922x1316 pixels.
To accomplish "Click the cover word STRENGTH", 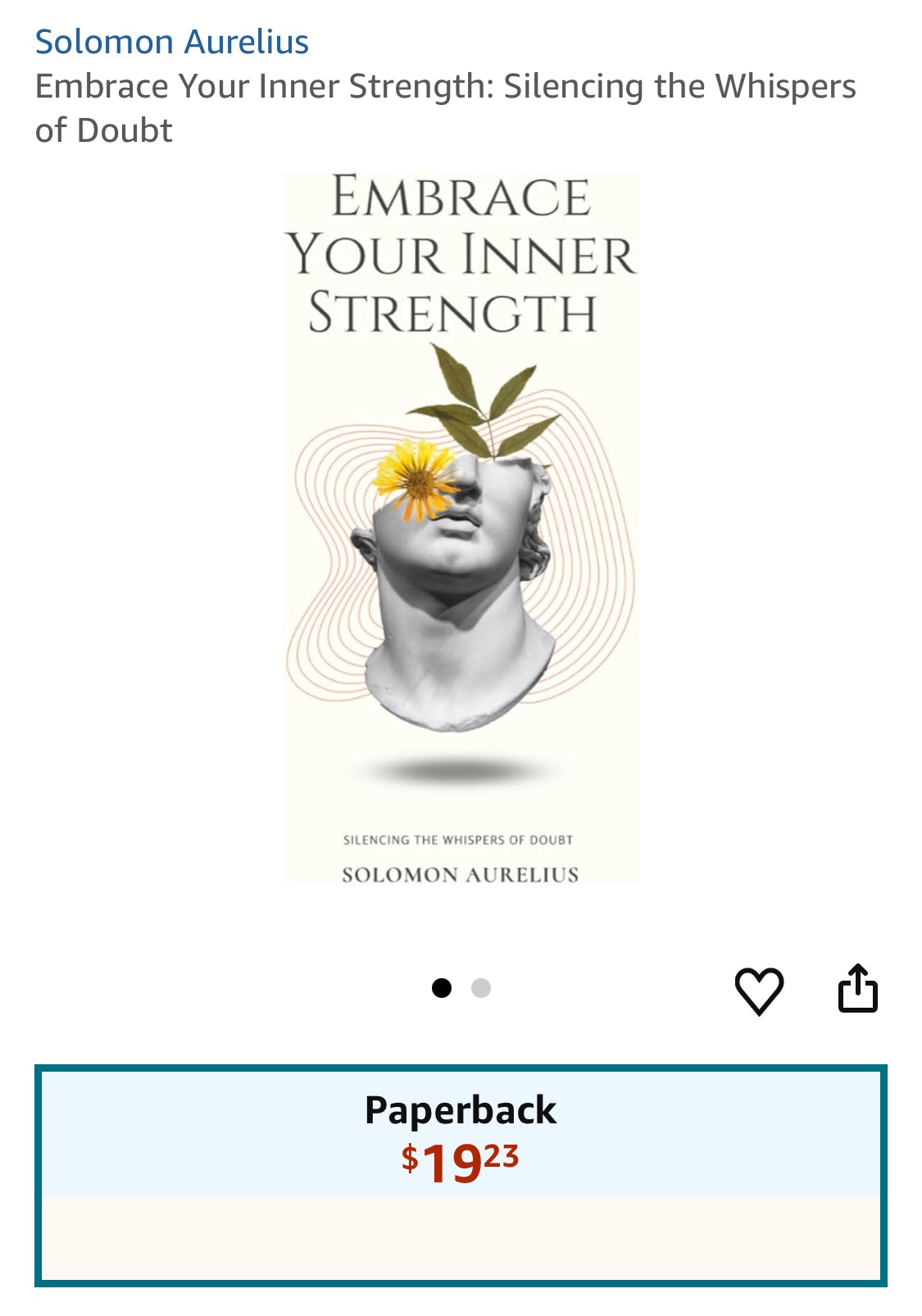I will click(452, 312).
